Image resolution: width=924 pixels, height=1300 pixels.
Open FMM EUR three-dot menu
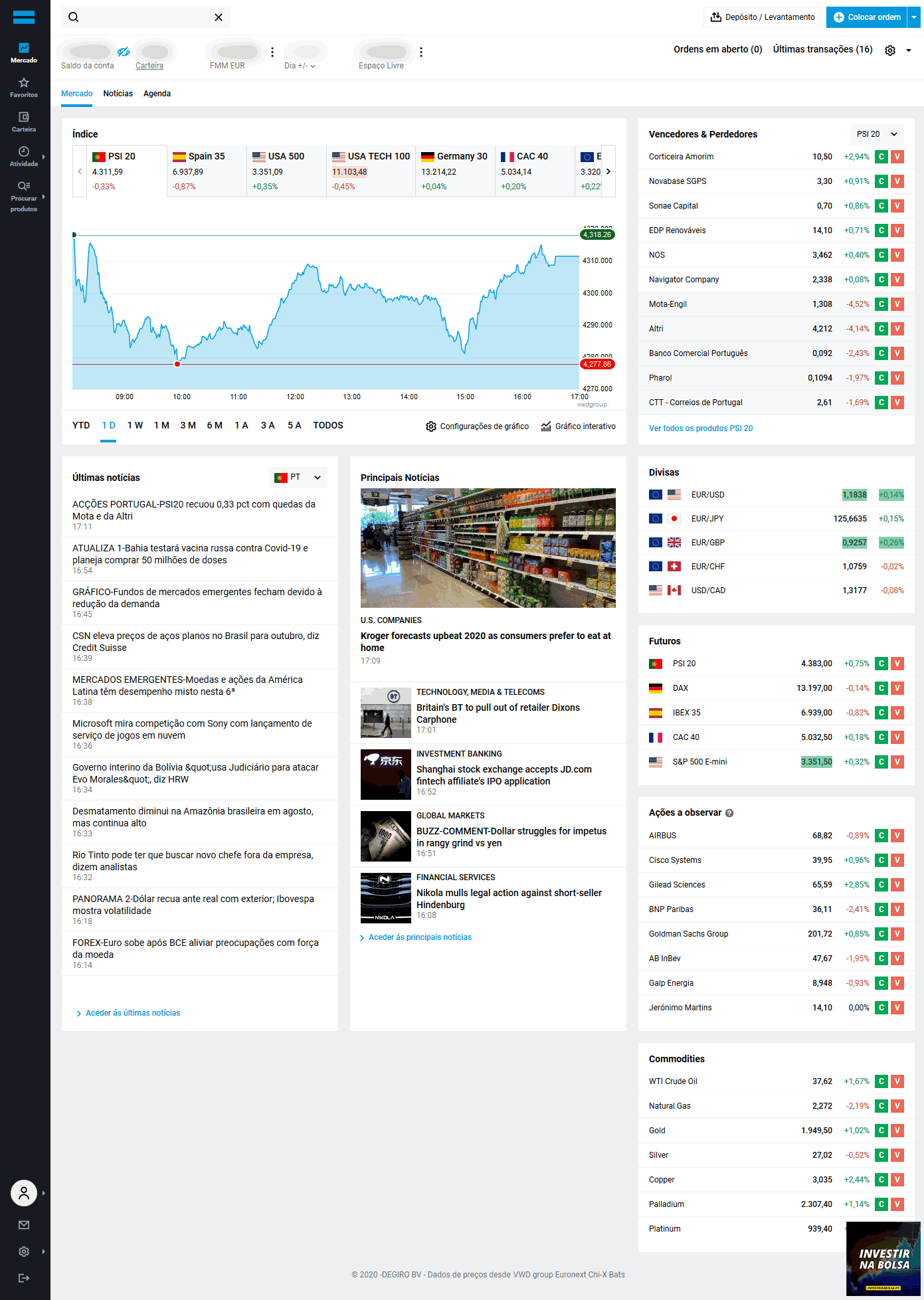point(272,52)
